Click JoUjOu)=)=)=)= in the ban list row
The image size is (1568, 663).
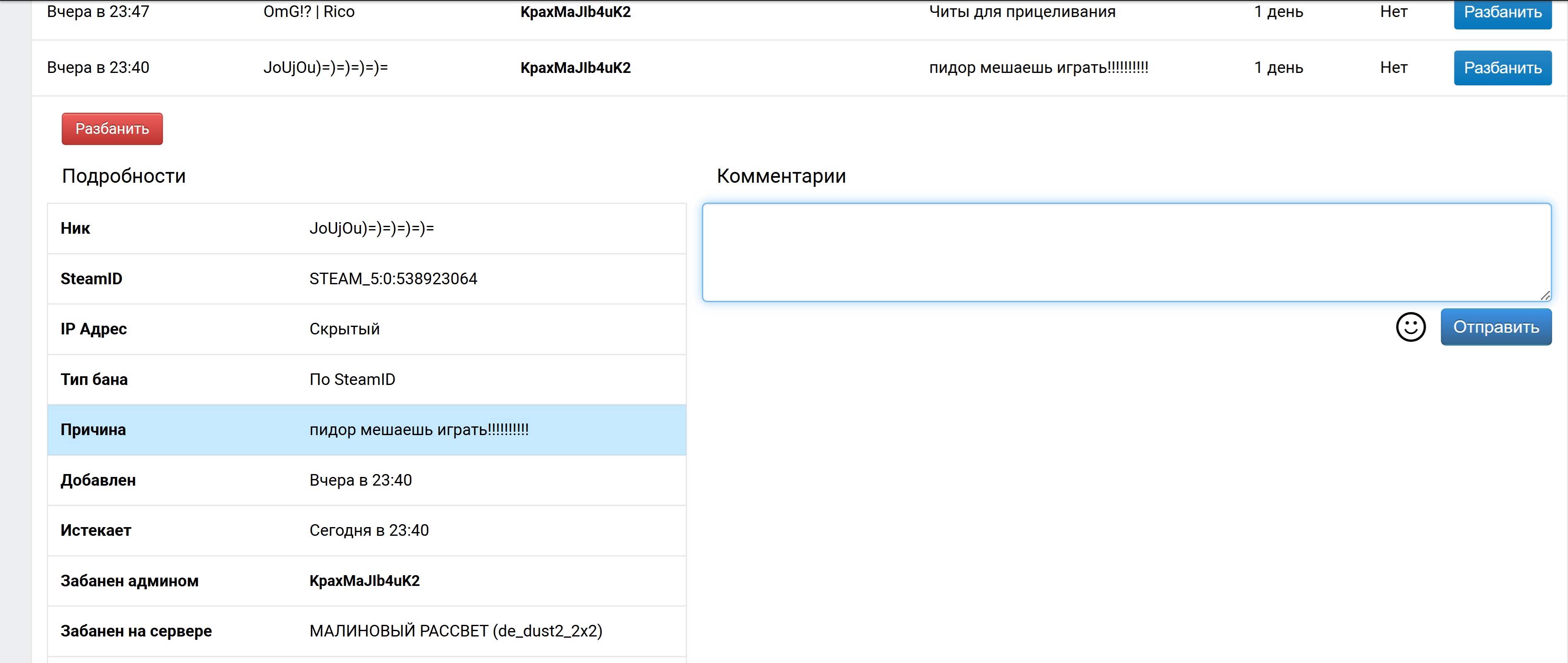coord(325,68)
